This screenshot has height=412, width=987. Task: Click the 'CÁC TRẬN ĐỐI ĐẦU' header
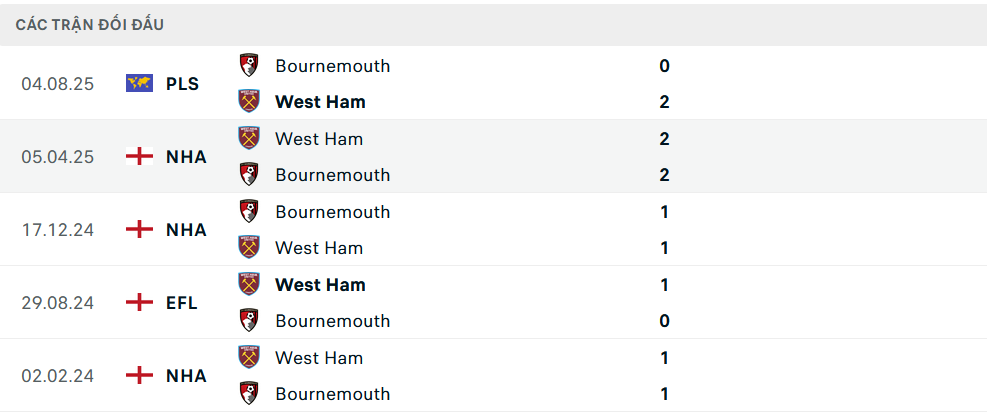tap(90, 24)
